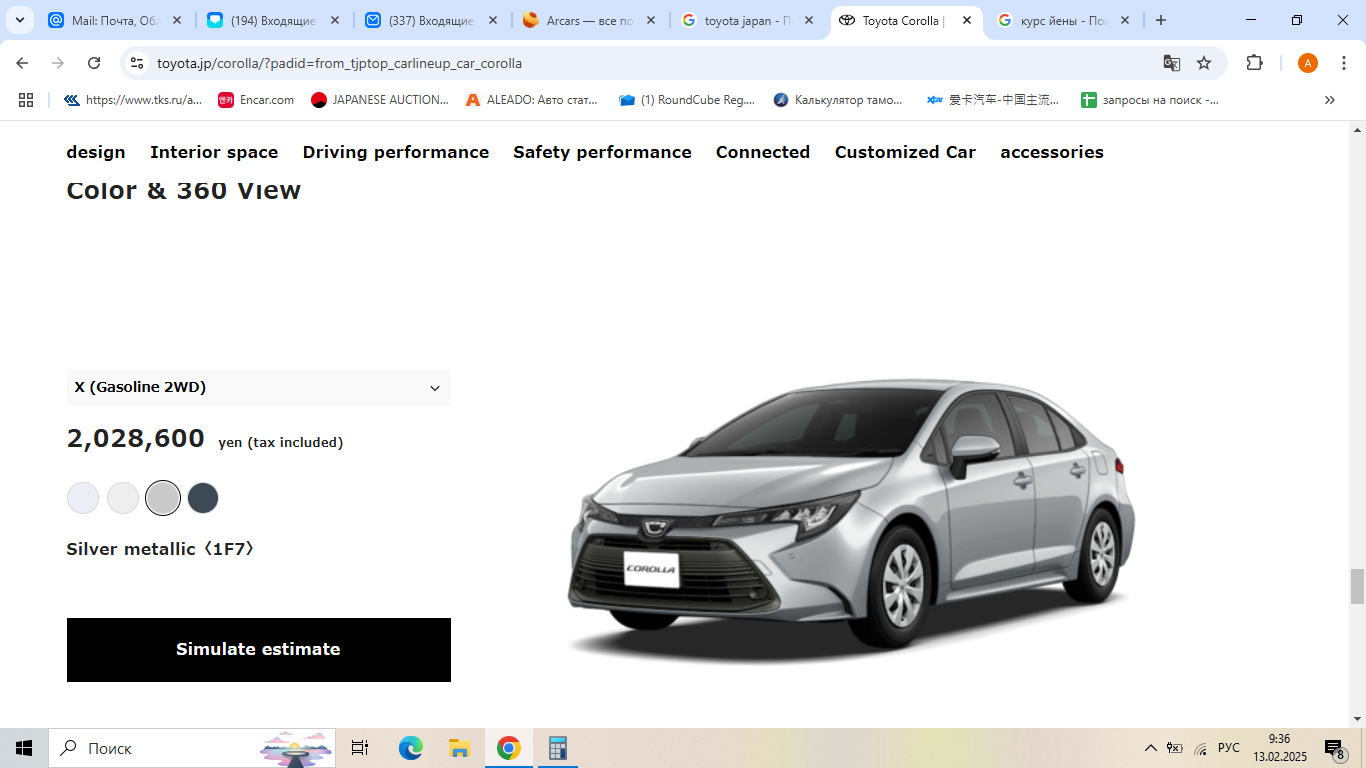
Task: Open the Windows Start menu
Action: pos(24,748)
